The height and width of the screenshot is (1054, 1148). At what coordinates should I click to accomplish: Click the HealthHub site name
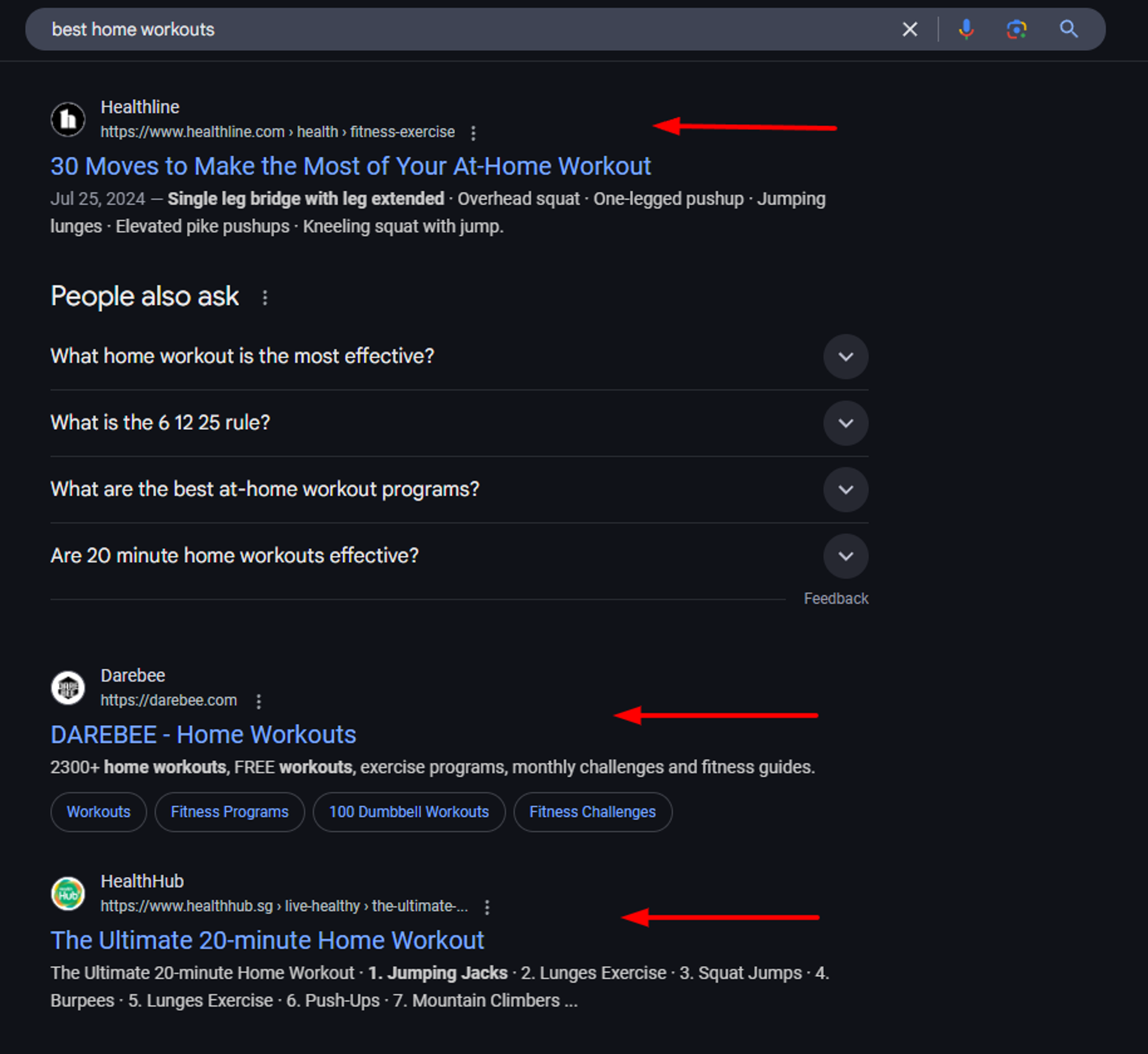click(x=142, y=881)
